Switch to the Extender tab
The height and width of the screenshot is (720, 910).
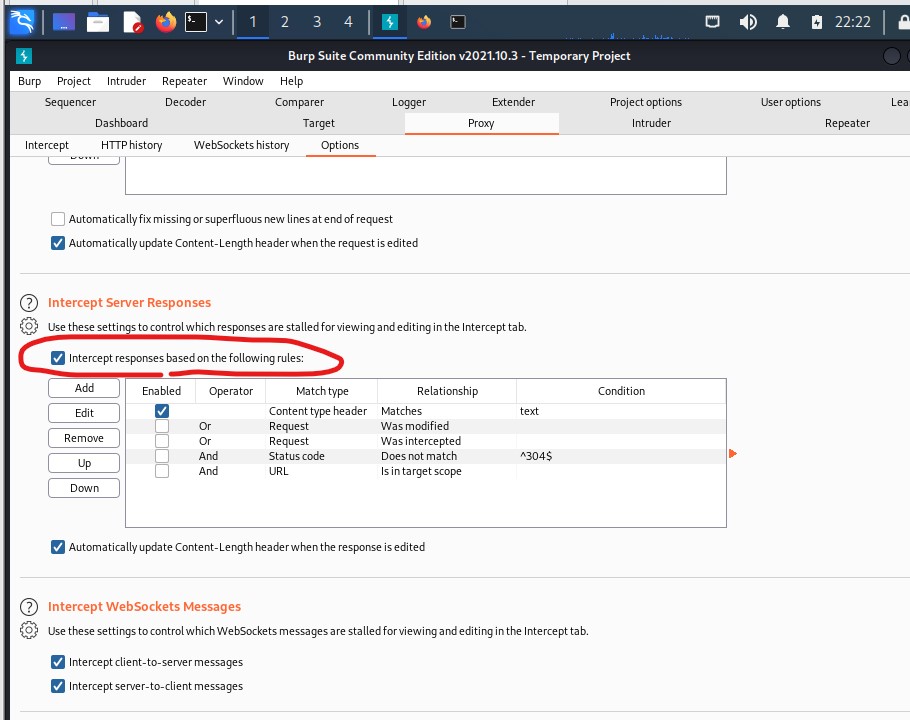(513, 102)
